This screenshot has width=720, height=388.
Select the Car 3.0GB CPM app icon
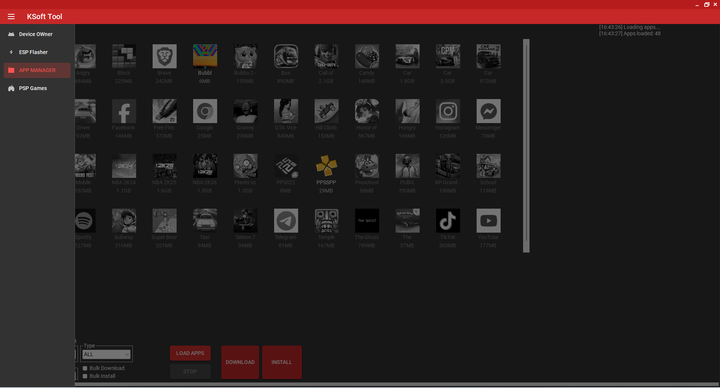pos(448,56)
